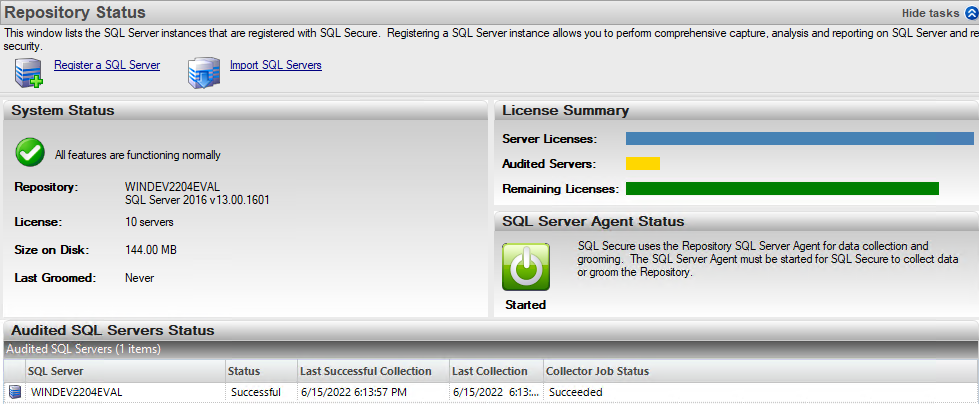Viewport: 979px width, 404px height.
Task: Collapse tasks using the Hide tasks chevron
Action: coord(970,13)
